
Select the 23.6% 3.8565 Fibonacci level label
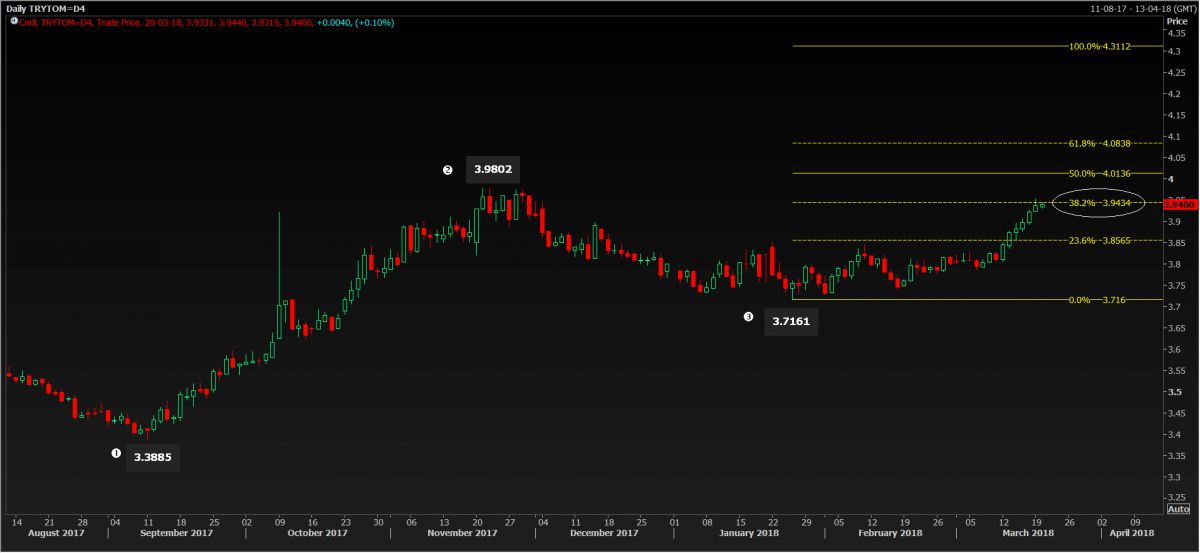click(x=1100, y=240)
